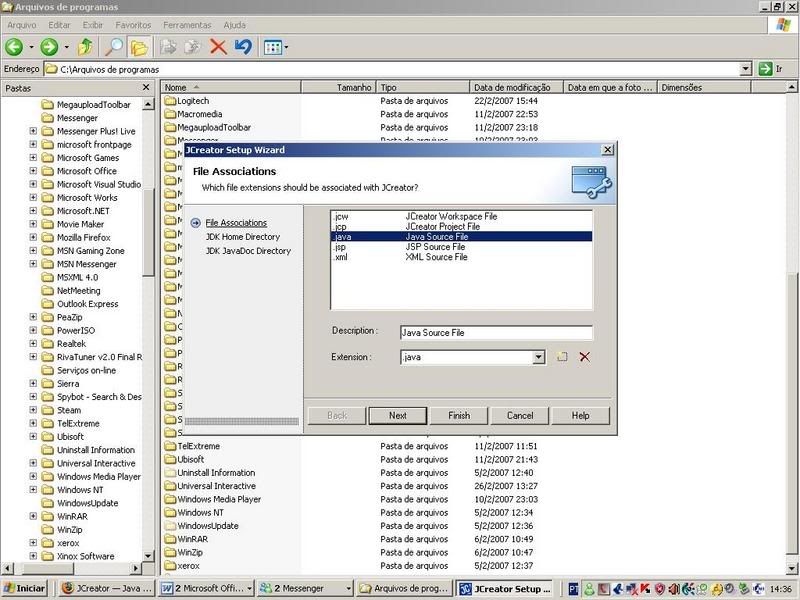800x600 pixels.
Task: Open the Extension combo box dropdown
Action: pos(538,357)
